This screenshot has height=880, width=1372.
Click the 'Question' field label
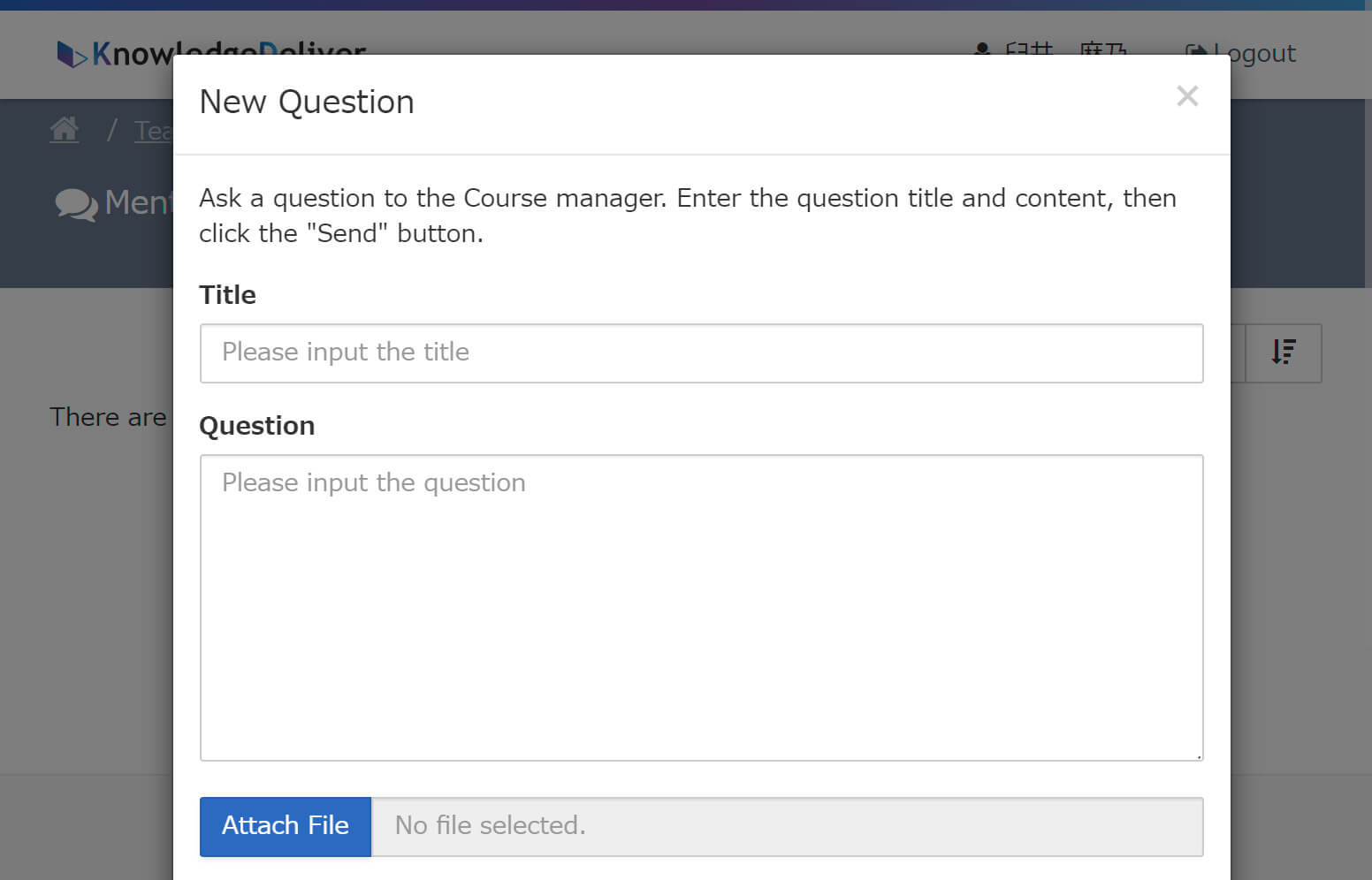pyautogui.click(x=257, y=426)
